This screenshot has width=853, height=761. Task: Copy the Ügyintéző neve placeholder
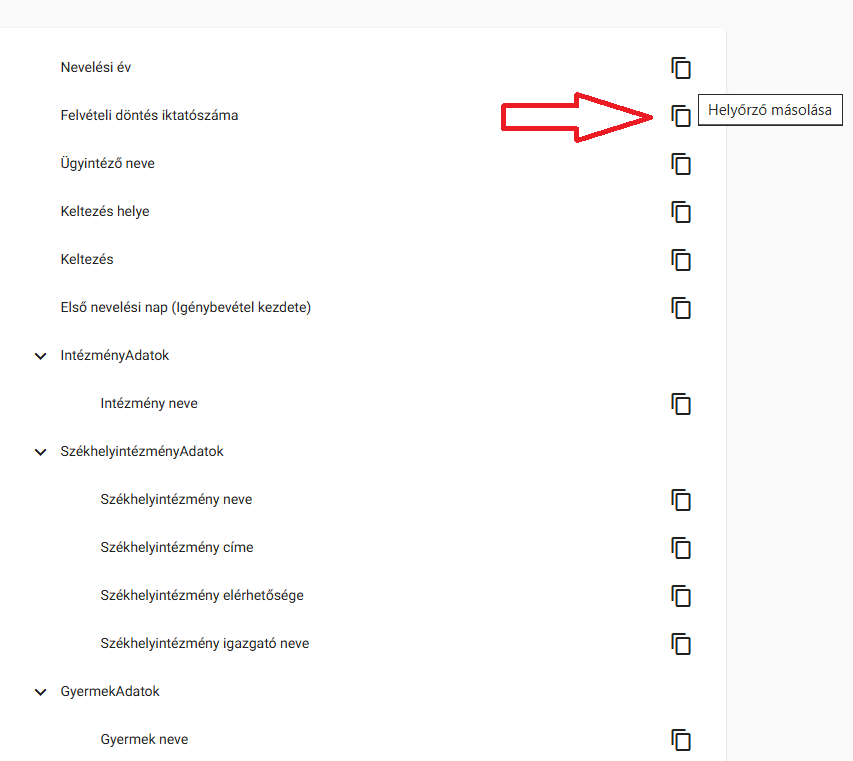[x=681, y=164]
